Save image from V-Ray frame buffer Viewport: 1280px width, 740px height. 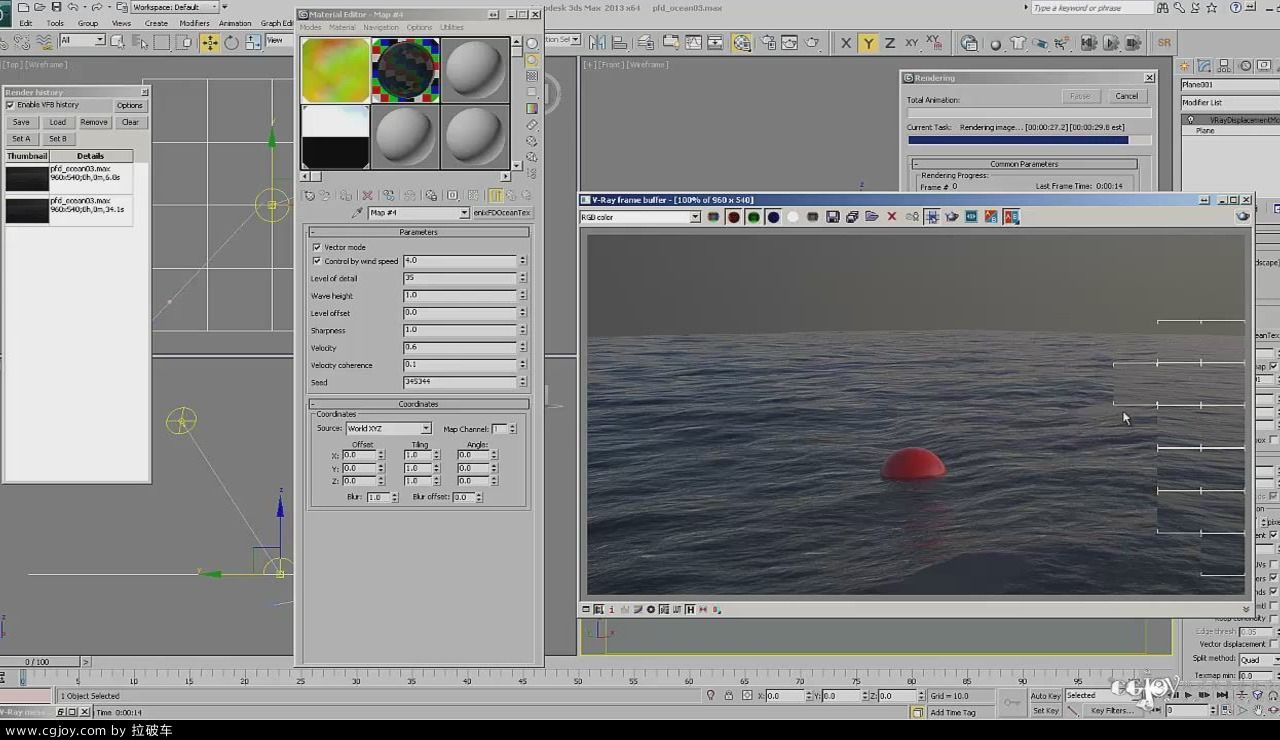832,217
